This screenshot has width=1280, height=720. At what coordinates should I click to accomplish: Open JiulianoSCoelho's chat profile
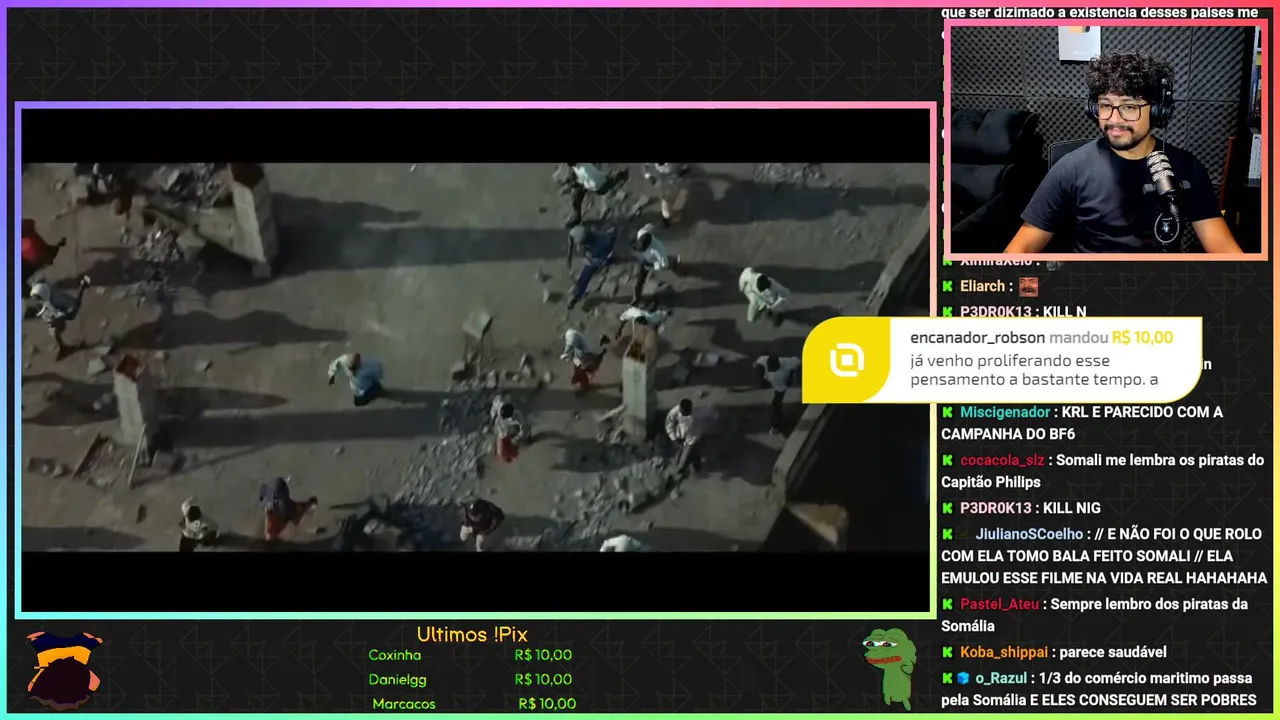pos(1029,534)
